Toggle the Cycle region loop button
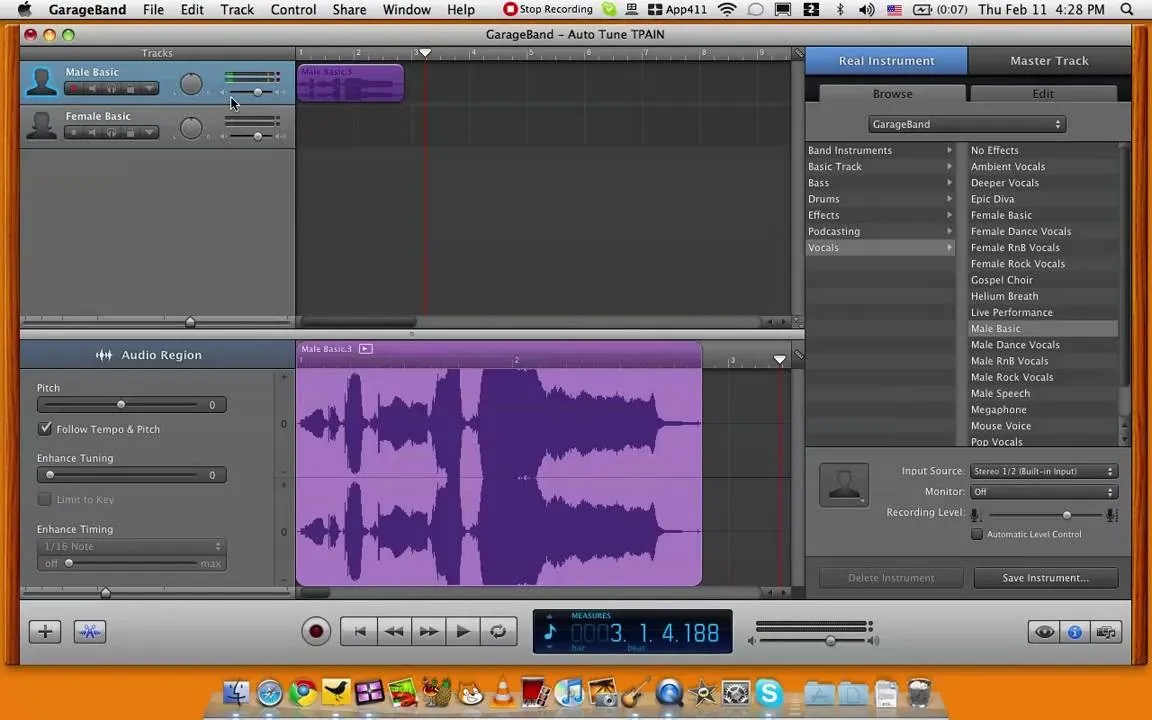Screen dimensions: 1152x720 click(498, 632)
